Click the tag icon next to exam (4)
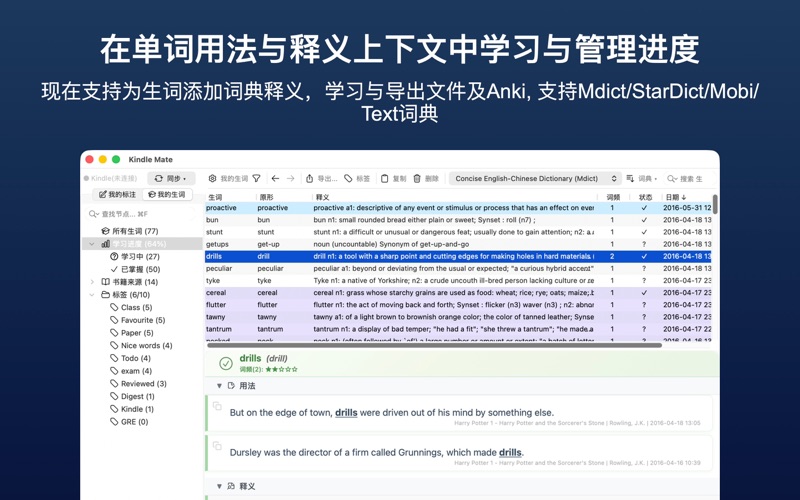The width and height of the screenshot is (800, 500). pos(114,371)
